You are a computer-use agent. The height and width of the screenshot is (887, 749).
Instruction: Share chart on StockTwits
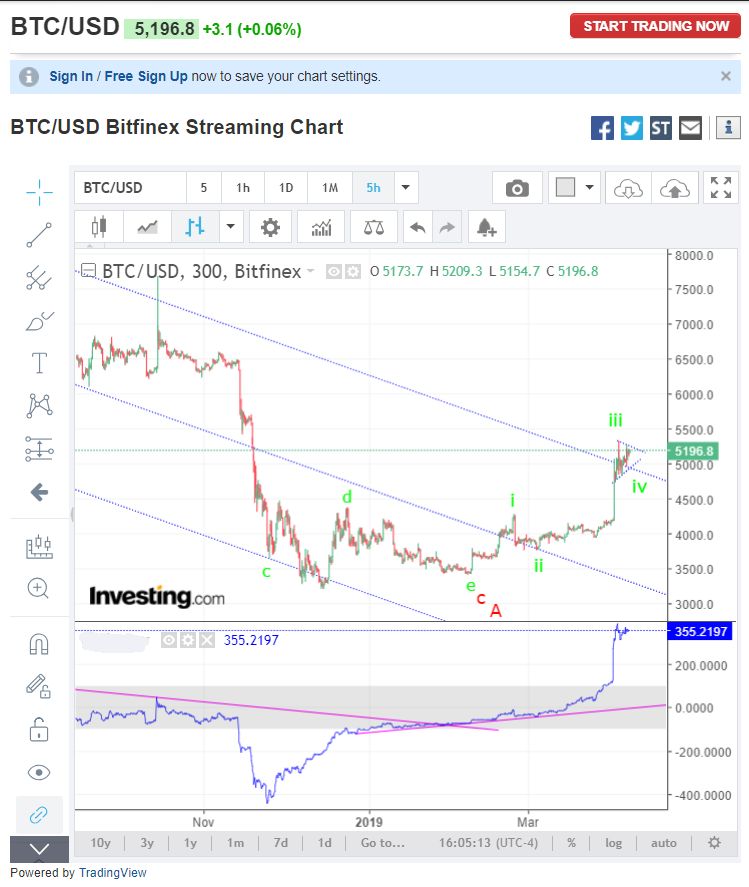pyautogui.click(x=661, y=128)
